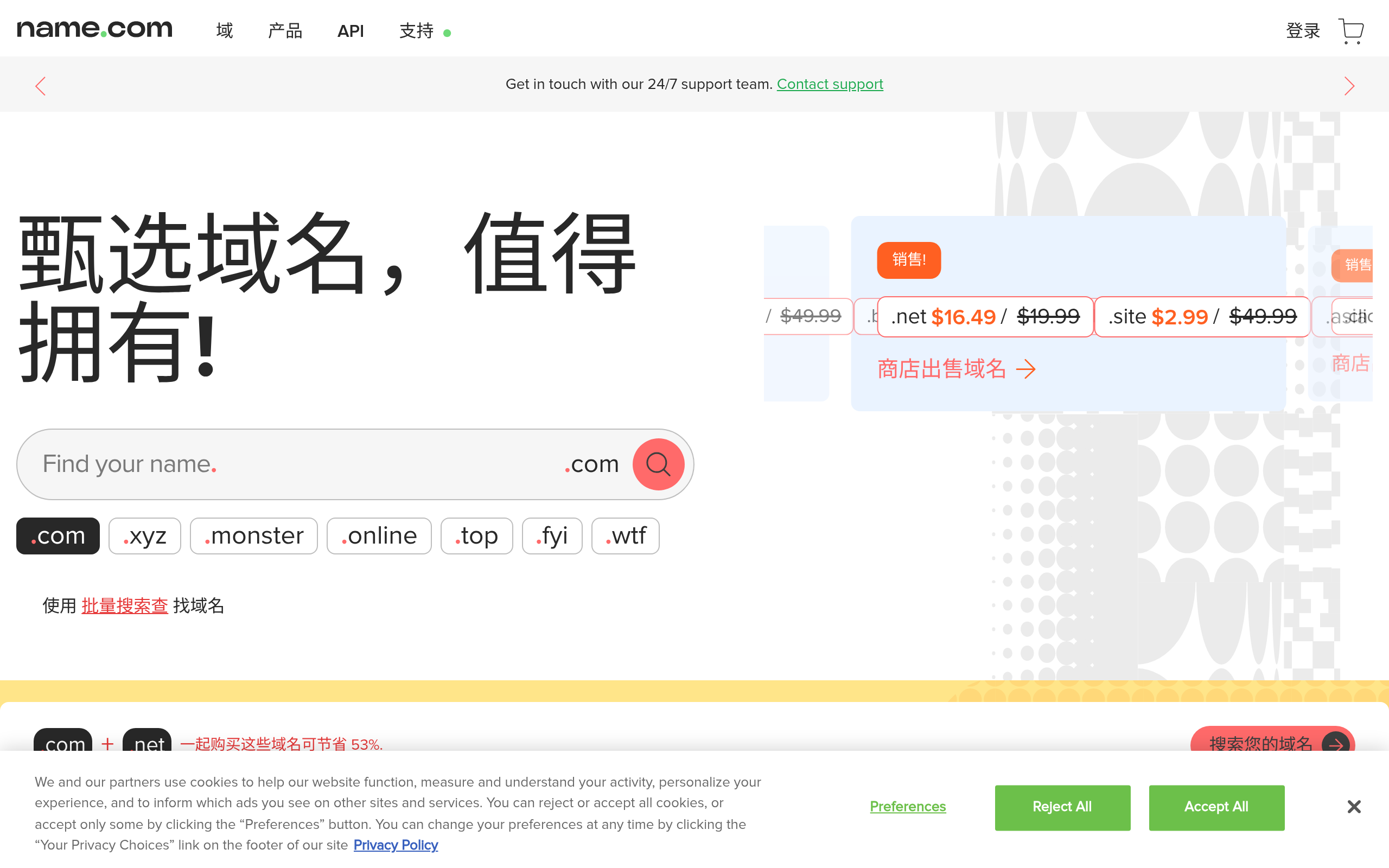Click the 一起购买这些域名可节省 53% text
The height and width of the screenshot is (868, 1389).
click(281, 744)
